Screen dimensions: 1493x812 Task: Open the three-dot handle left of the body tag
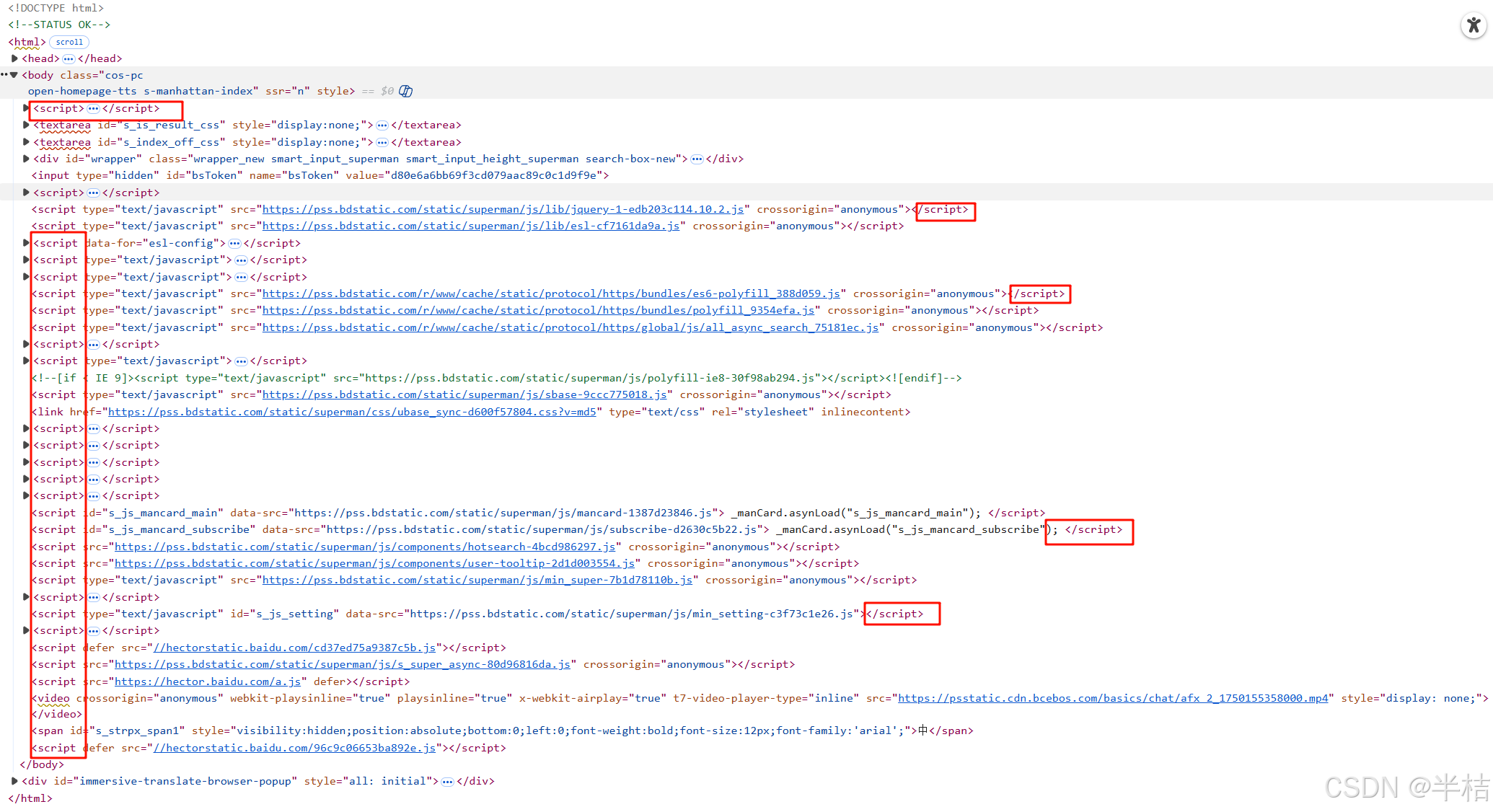tap(4, 74)
